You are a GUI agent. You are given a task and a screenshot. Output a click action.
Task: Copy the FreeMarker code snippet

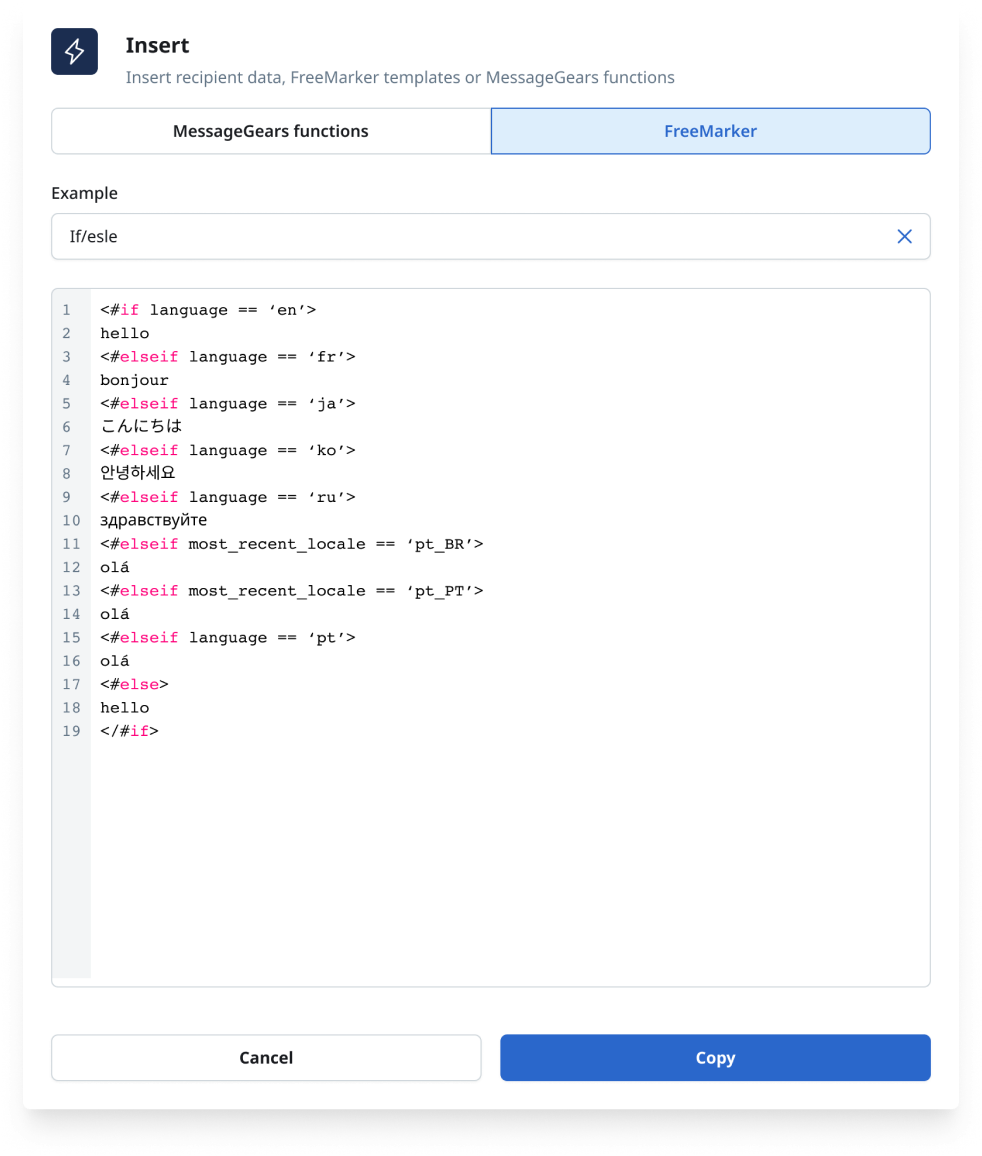(x=715, y=1057)
